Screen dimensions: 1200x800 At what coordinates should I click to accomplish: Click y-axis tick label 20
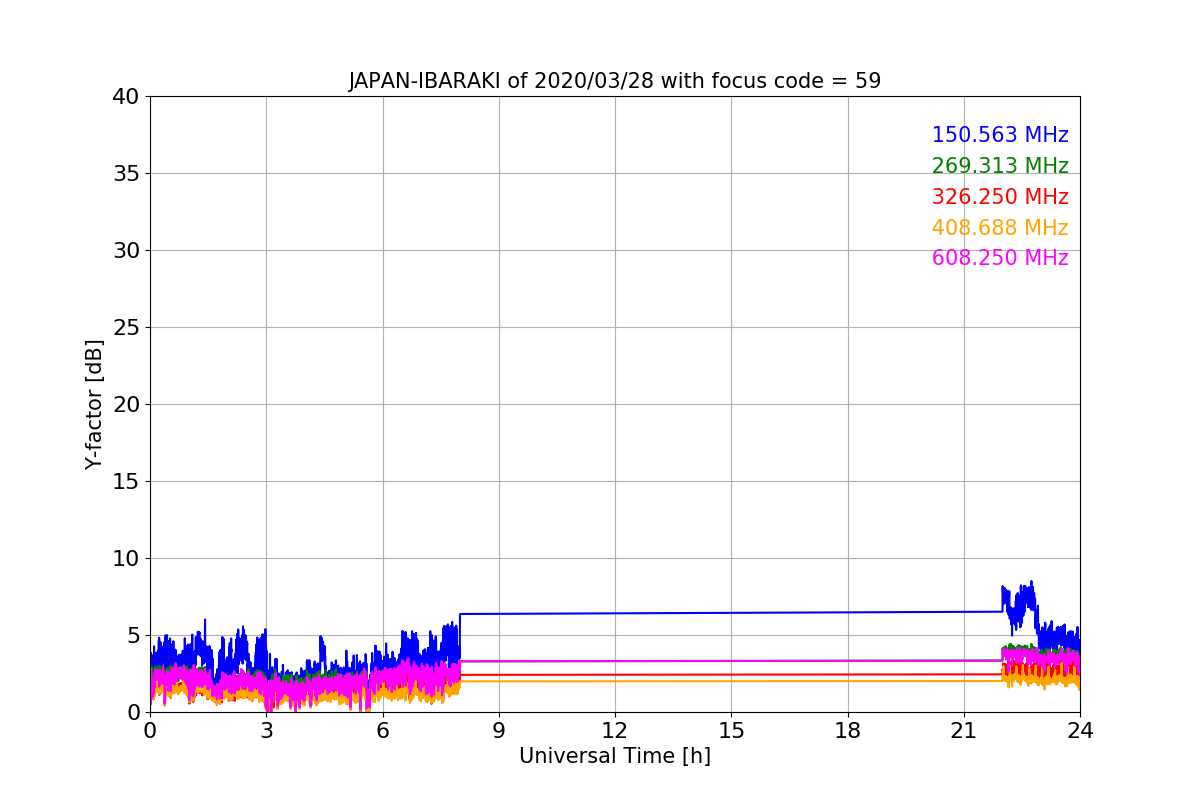pos(126,405)
